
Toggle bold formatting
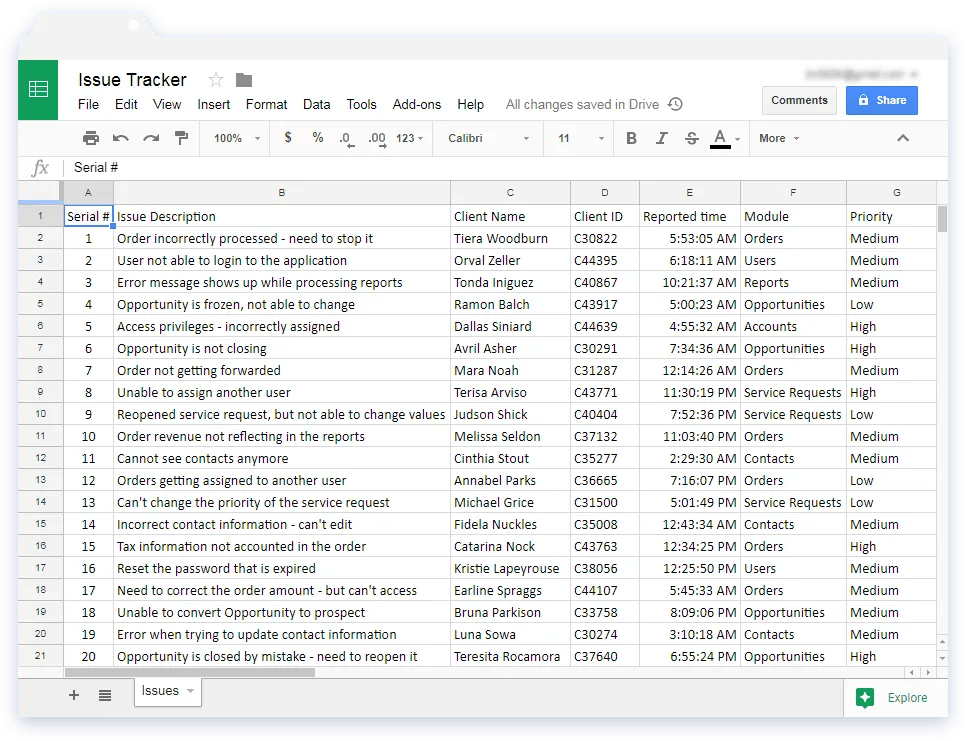tap(631, 137)
